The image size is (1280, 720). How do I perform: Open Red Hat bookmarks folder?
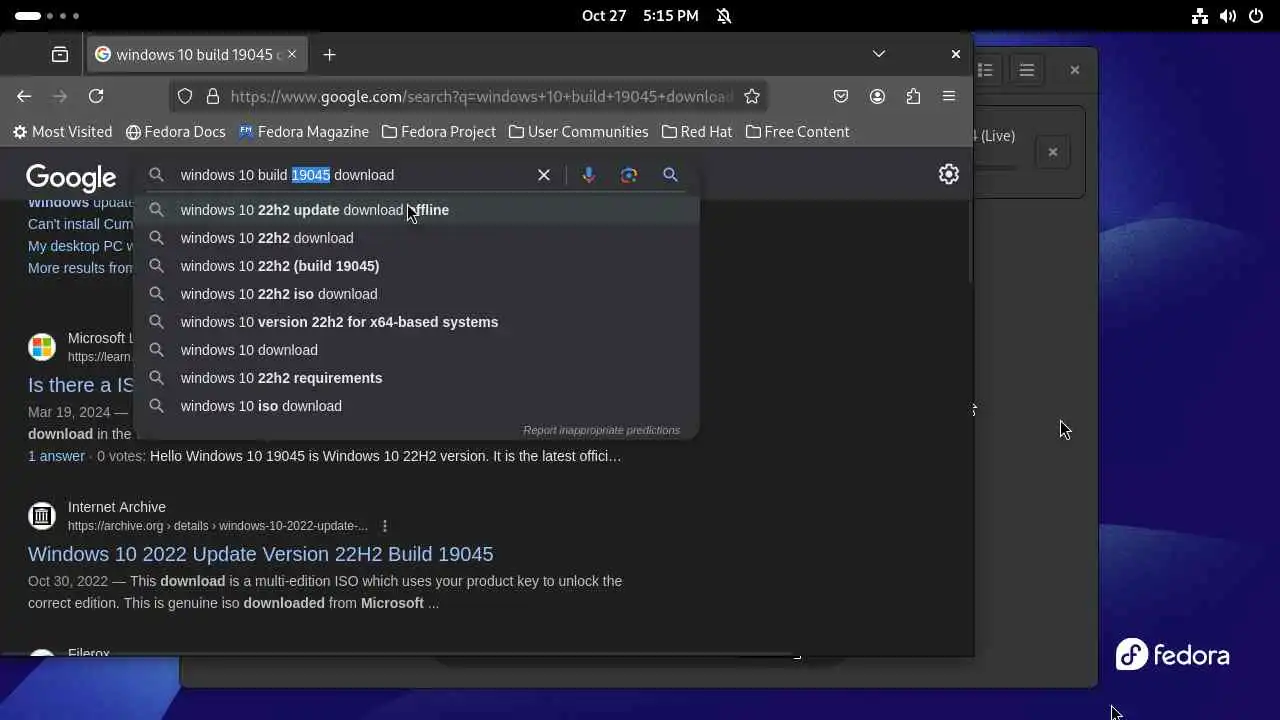[697, 132]
